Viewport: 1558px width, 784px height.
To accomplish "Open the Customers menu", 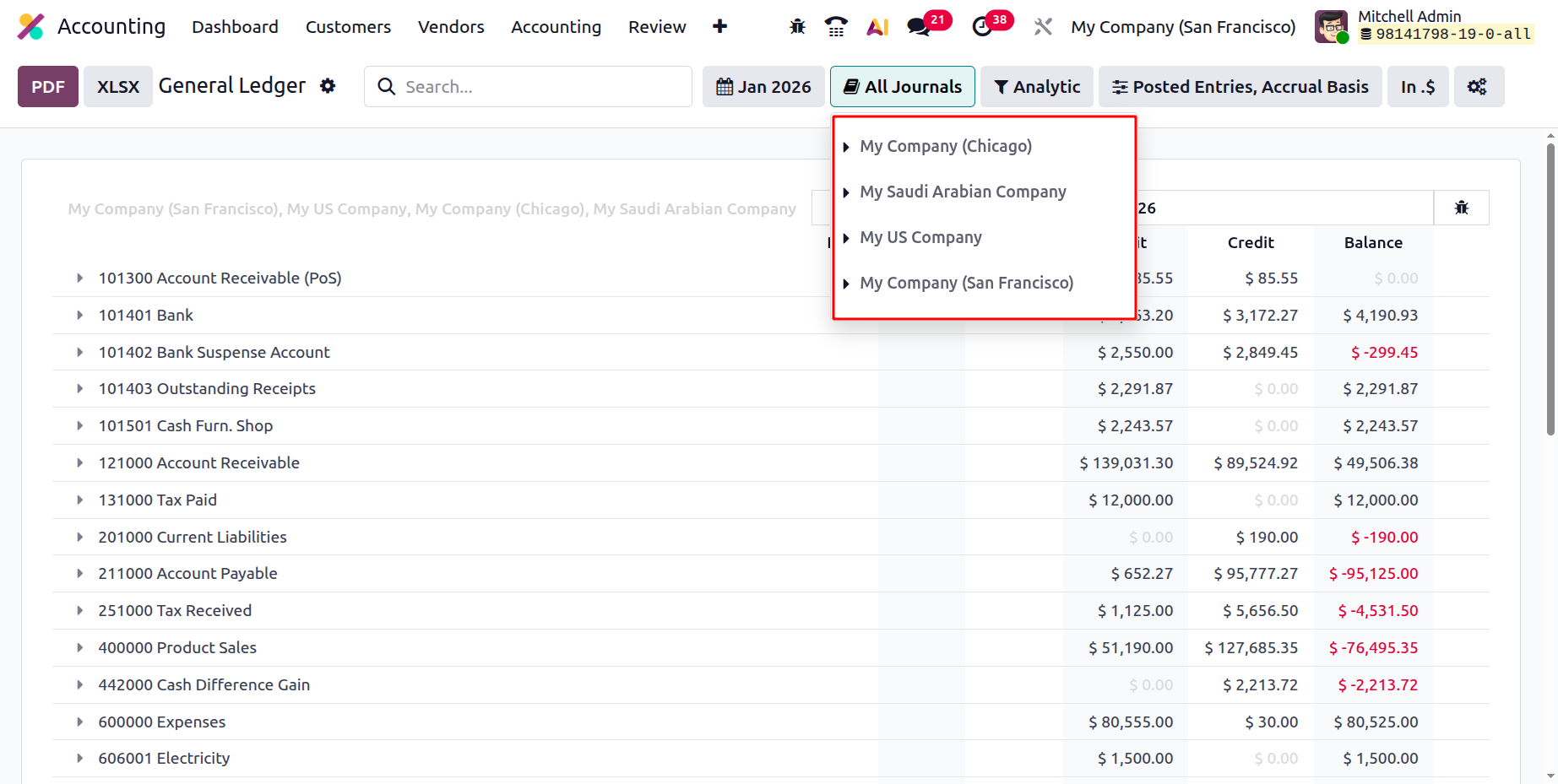I will [348, 27].
